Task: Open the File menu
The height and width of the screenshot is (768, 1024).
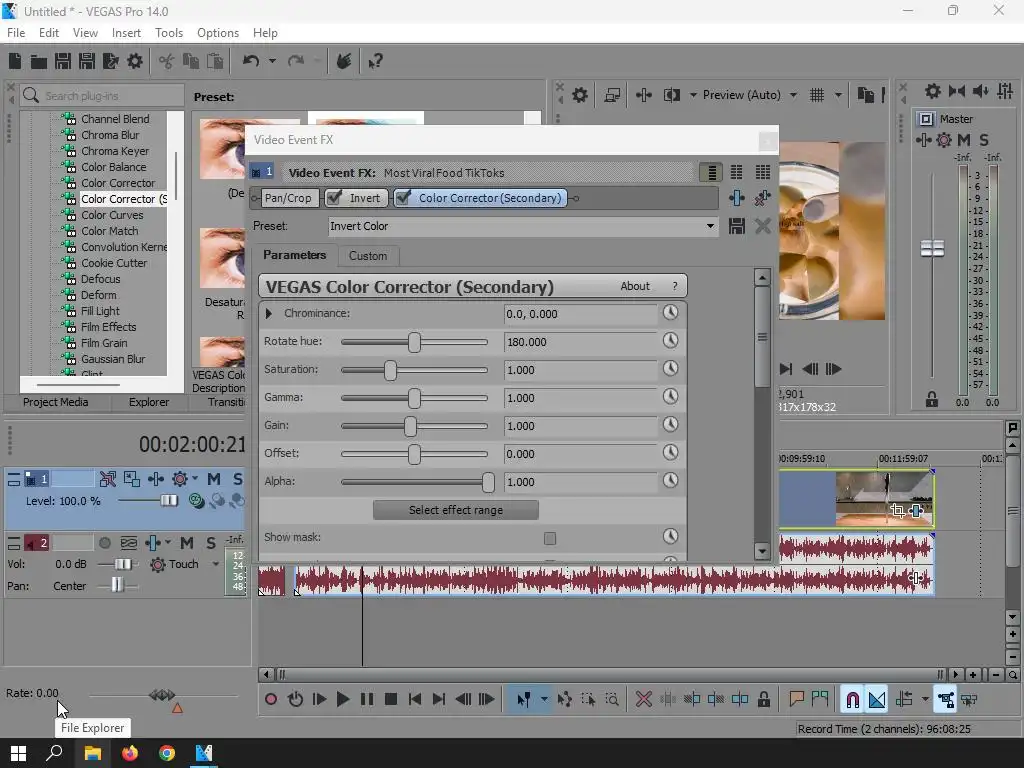Action: [16, 33]
